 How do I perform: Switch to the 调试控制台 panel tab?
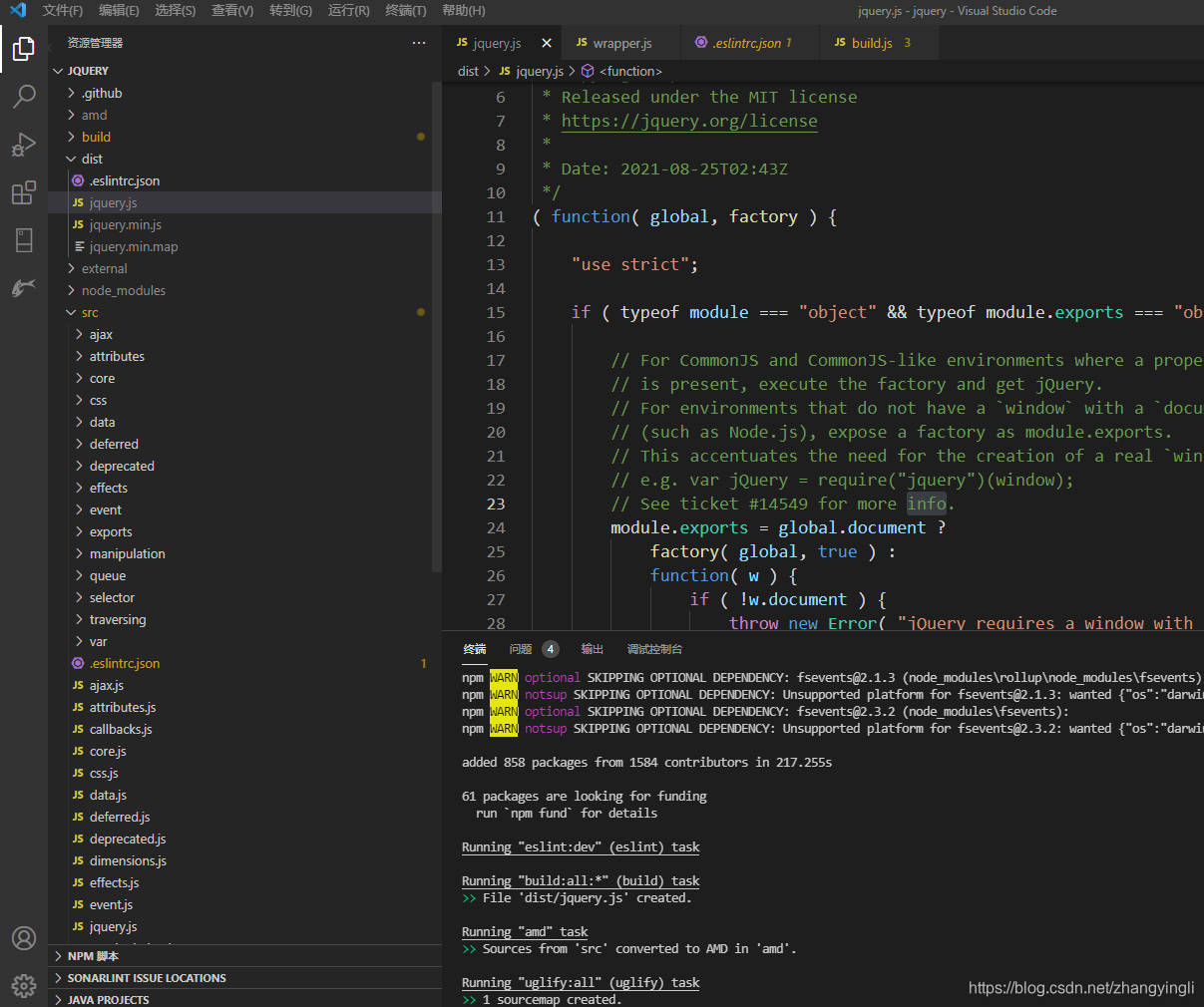[x=654, y=649]
